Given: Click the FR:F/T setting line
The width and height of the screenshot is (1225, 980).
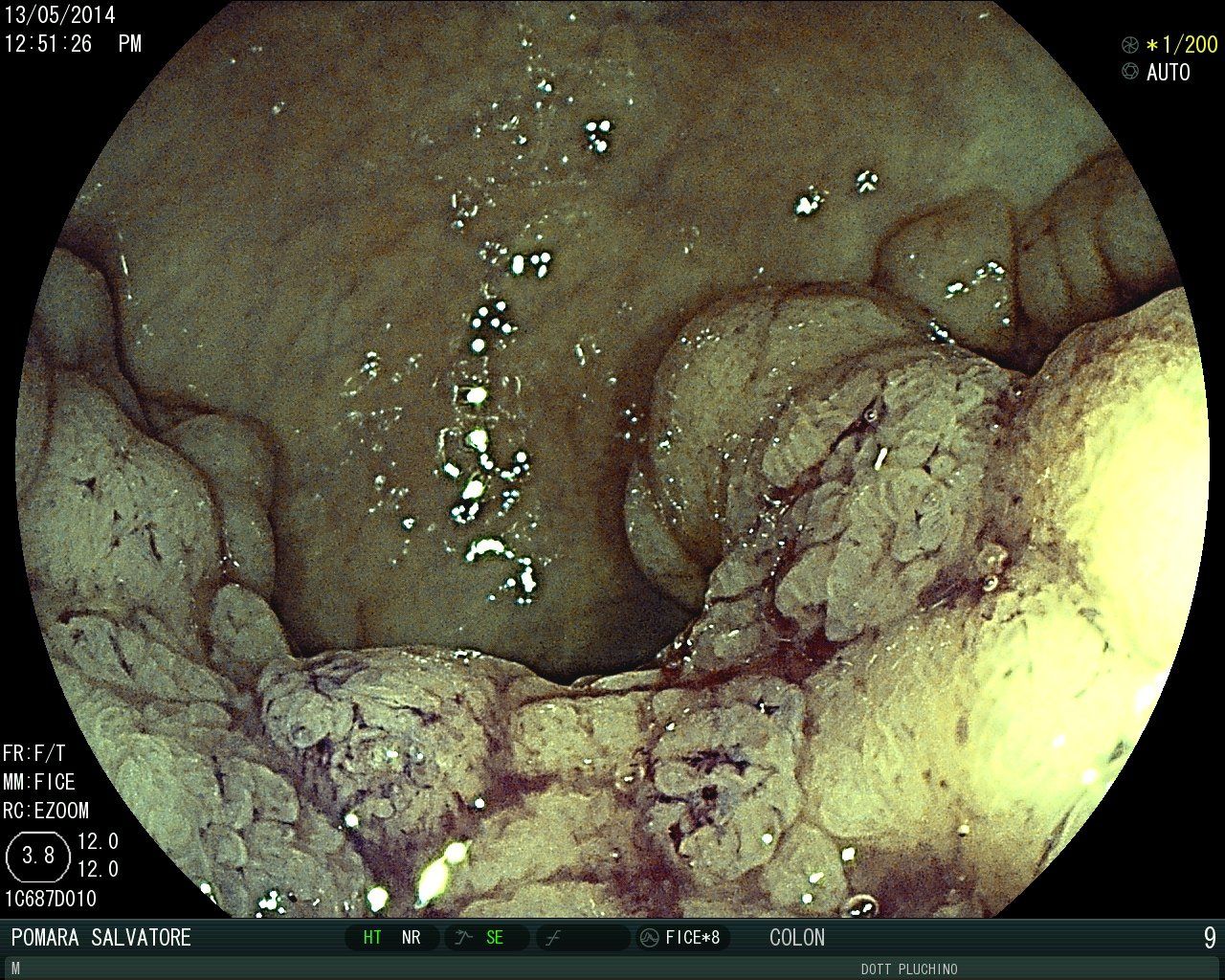Looking at the screenshot, I should point(34,753).
